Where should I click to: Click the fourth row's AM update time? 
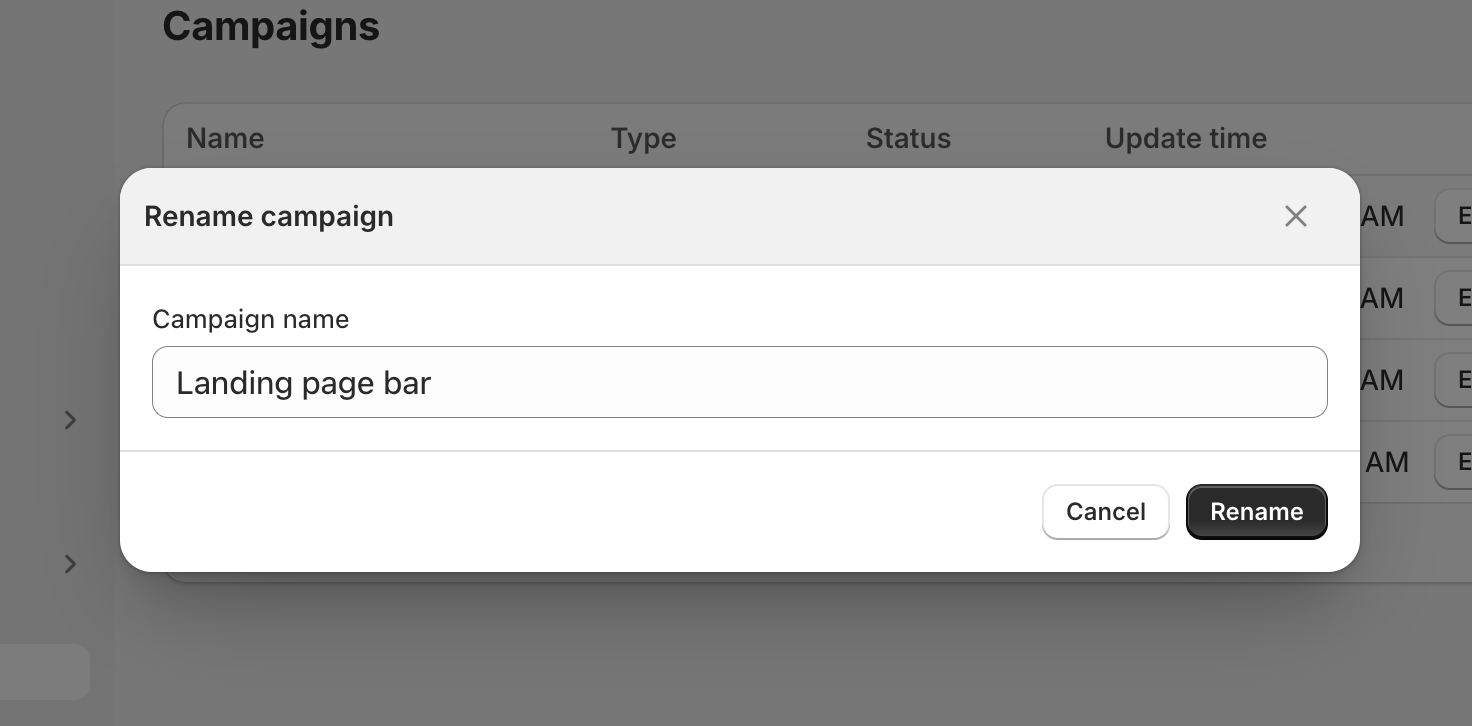coord(1386,462)
